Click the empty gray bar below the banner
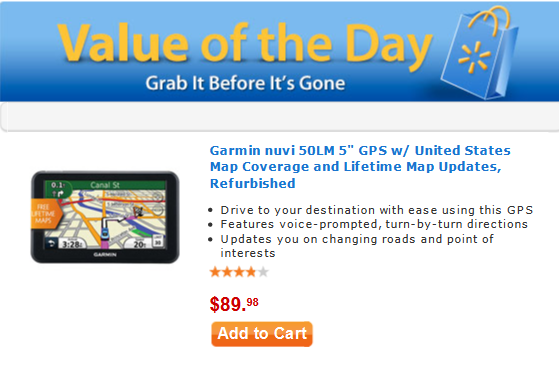The height and width of the screenshot is (370, 559). coord(280,117)
